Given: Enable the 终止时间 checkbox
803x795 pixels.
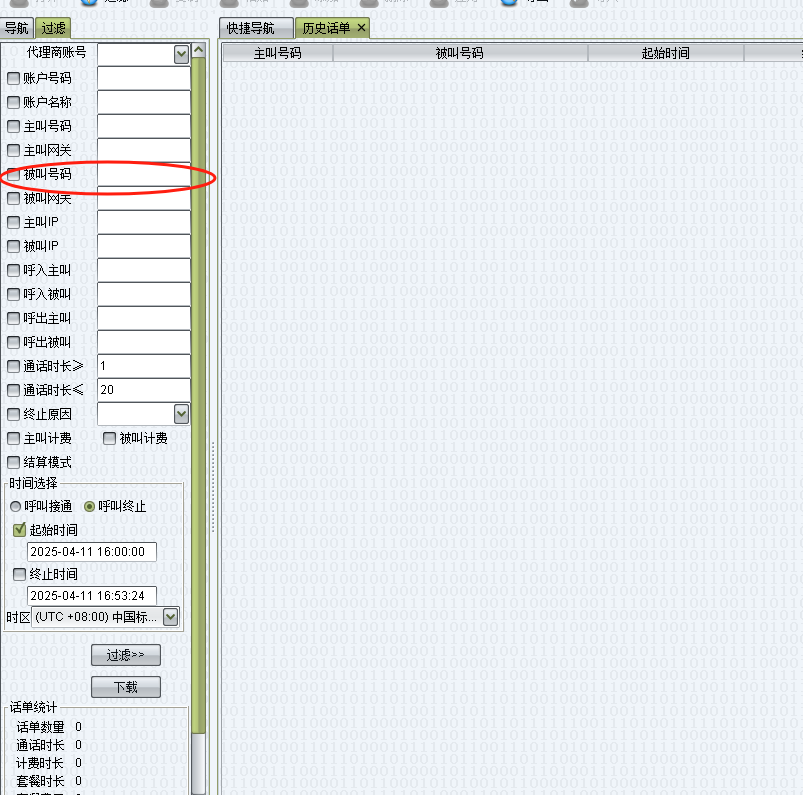Looking at the screenshot, I should 19,574.
